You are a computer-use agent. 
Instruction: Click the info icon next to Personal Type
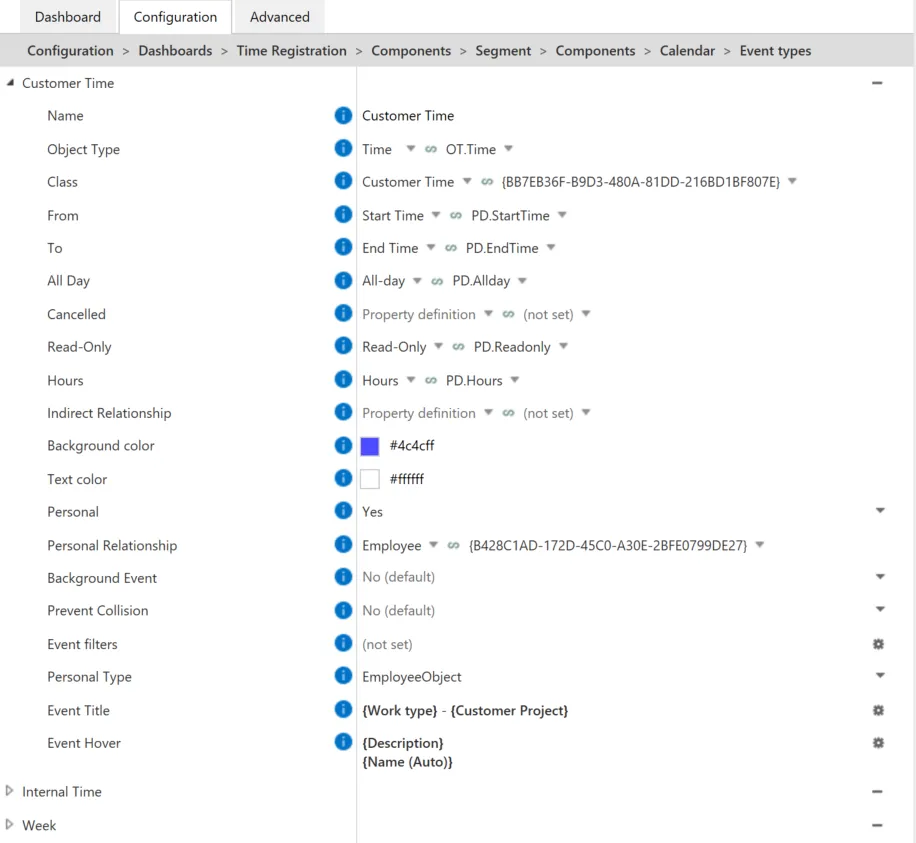tap(343, 676)
